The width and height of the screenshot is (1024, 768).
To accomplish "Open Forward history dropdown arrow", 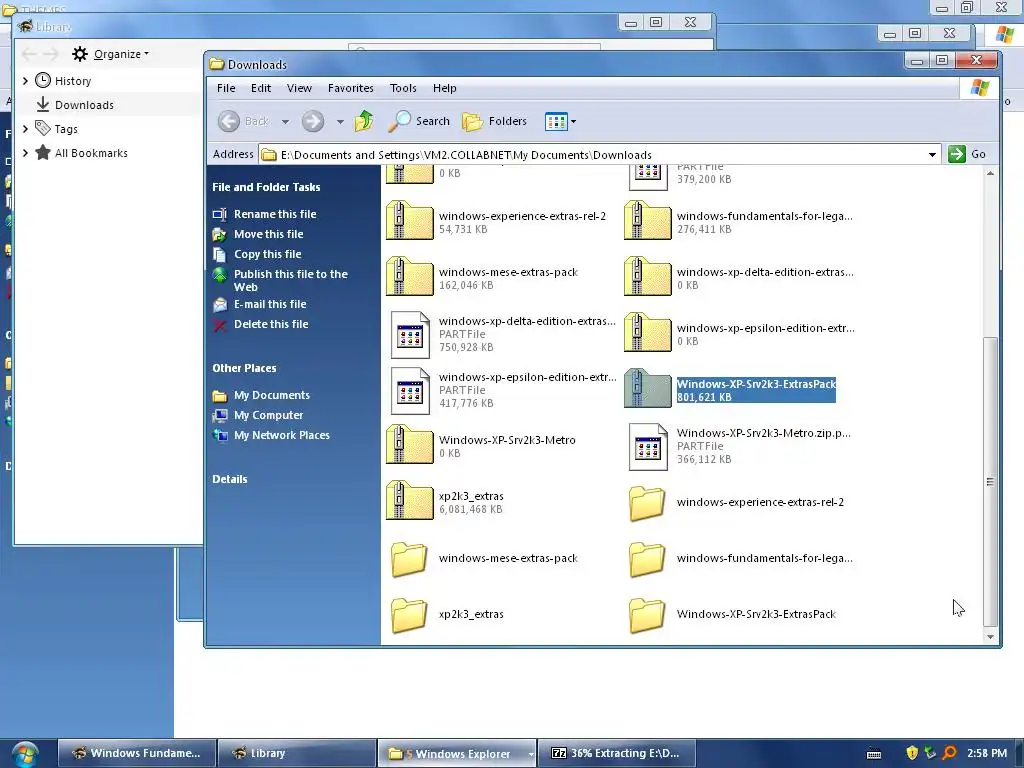I will coord(340,121).
